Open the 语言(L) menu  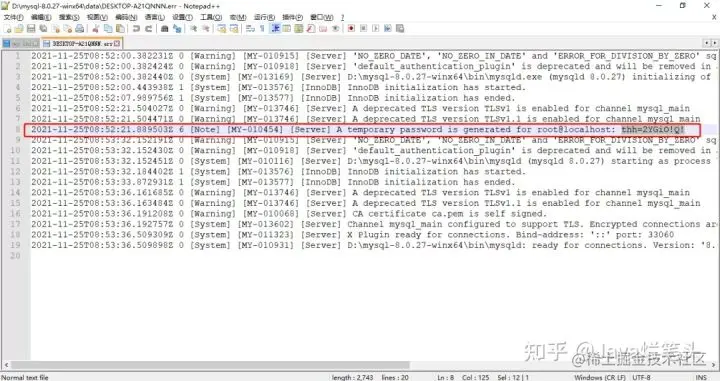tap(154, 17)
